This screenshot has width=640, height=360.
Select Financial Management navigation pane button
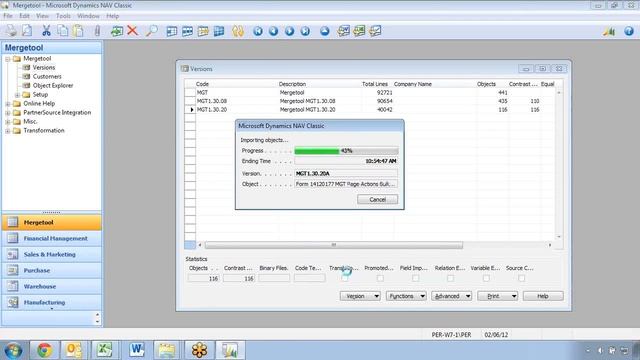52,238
